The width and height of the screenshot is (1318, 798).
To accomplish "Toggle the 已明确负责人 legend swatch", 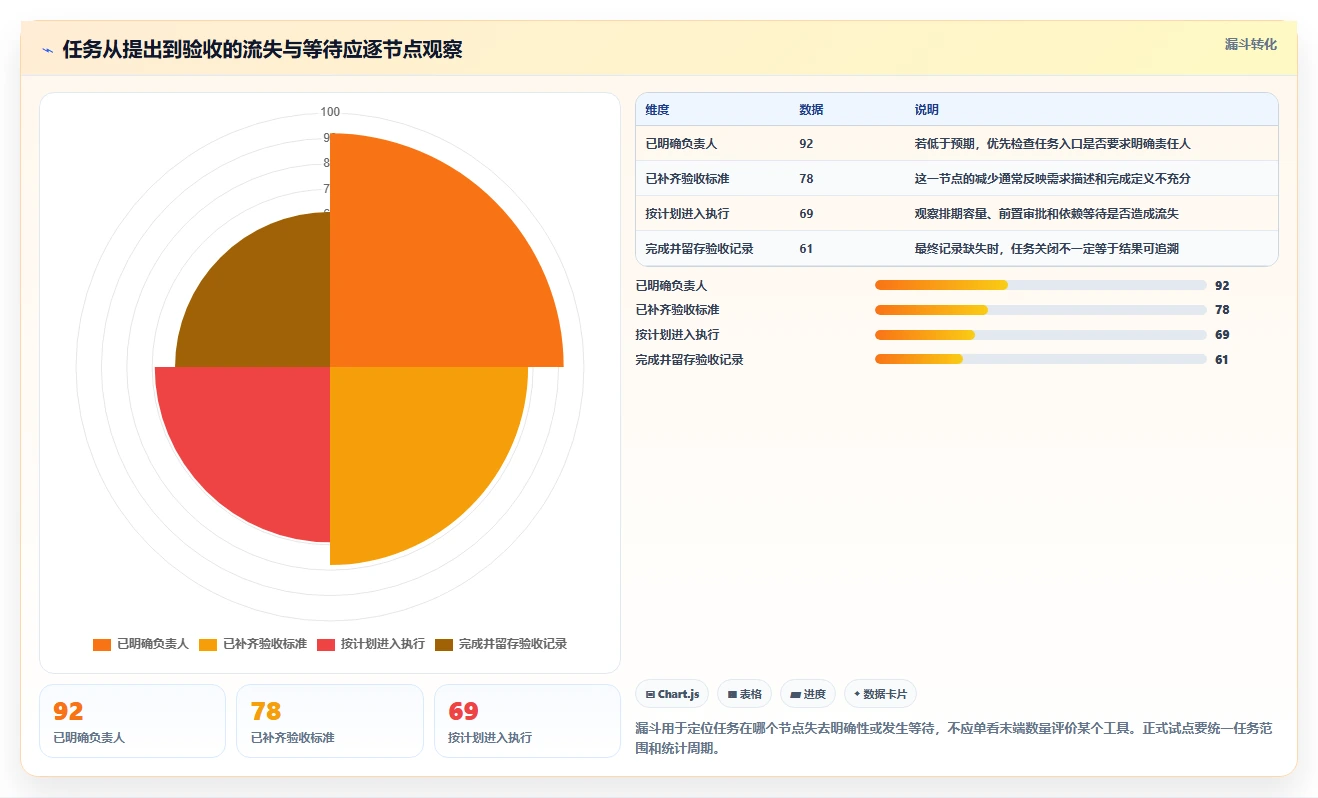I will (x=101, y=644).
